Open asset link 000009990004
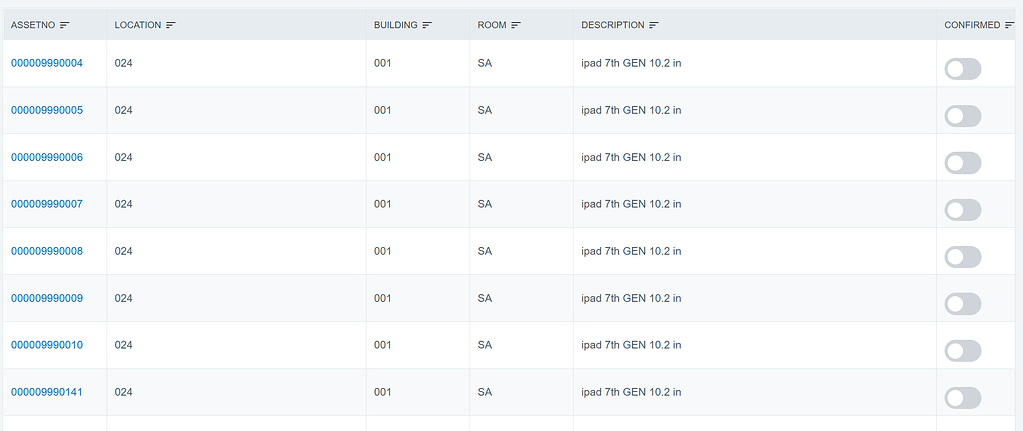 pyautogui.click(x=47, y=63)
